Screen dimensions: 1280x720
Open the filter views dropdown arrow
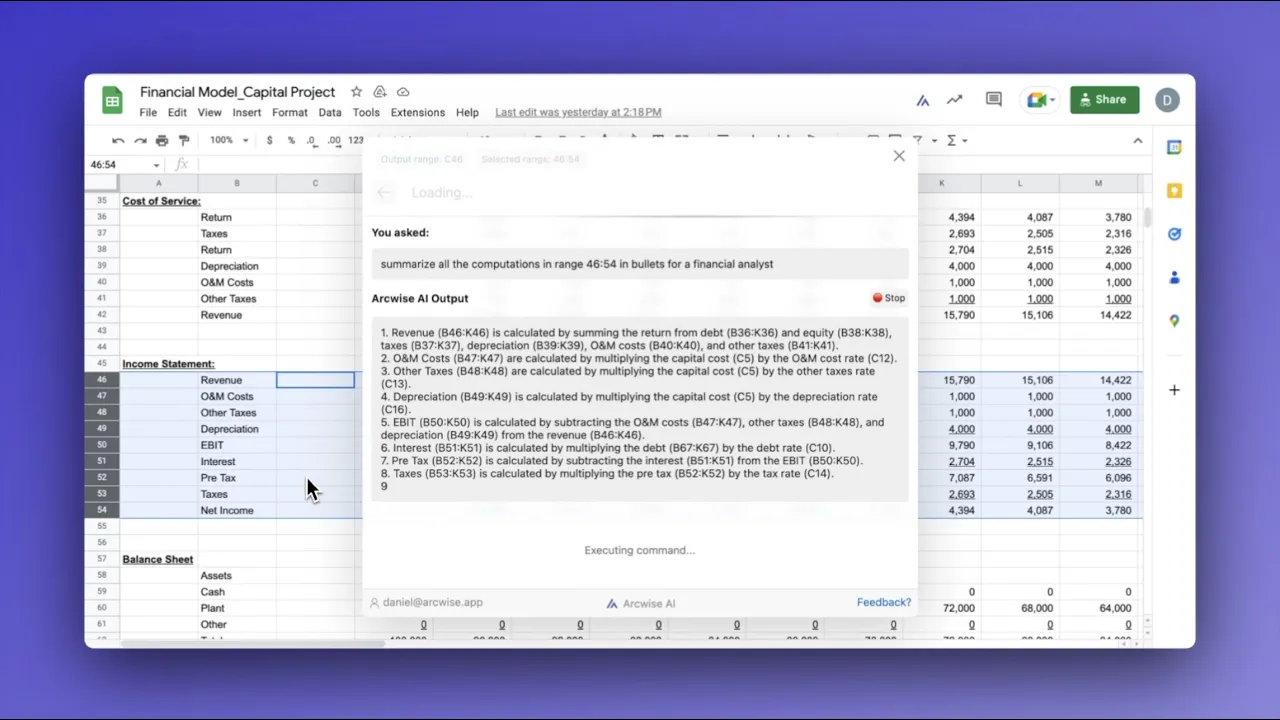pyautogui.click(x=932, y=140)
